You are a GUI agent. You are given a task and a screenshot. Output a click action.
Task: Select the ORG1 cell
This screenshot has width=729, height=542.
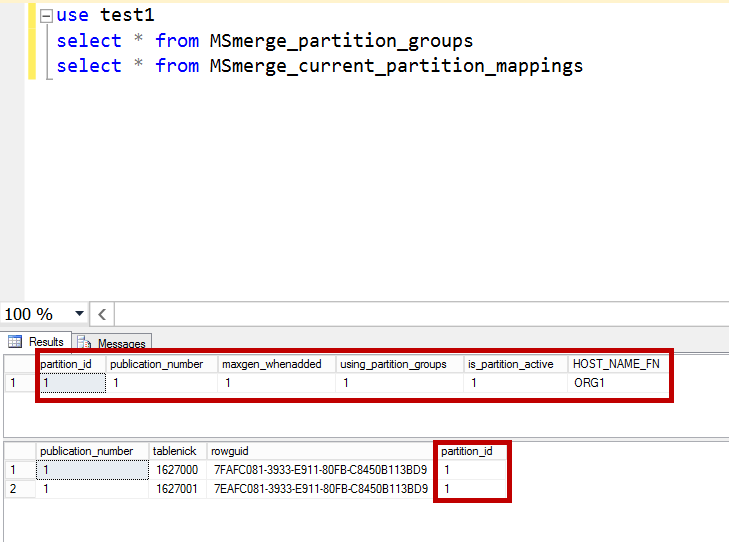coord(590,382)
